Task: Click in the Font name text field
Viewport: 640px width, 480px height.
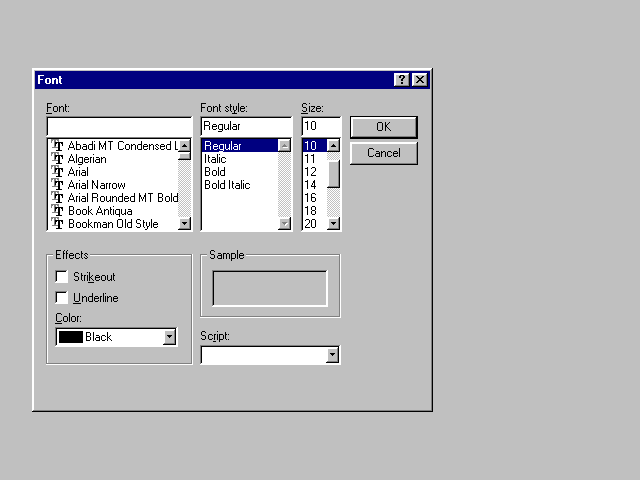Action: (x=118, y=127)
